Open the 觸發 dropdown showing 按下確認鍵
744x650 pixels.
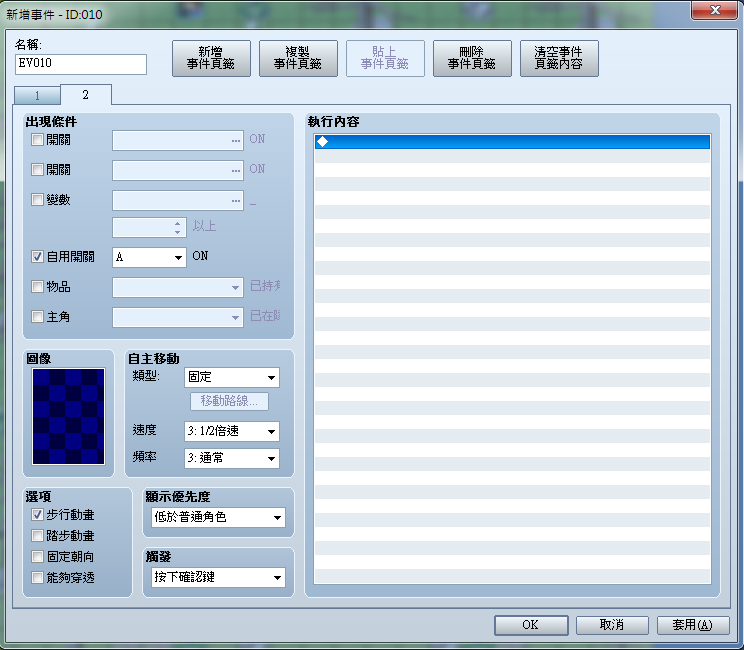pos(218,577)
